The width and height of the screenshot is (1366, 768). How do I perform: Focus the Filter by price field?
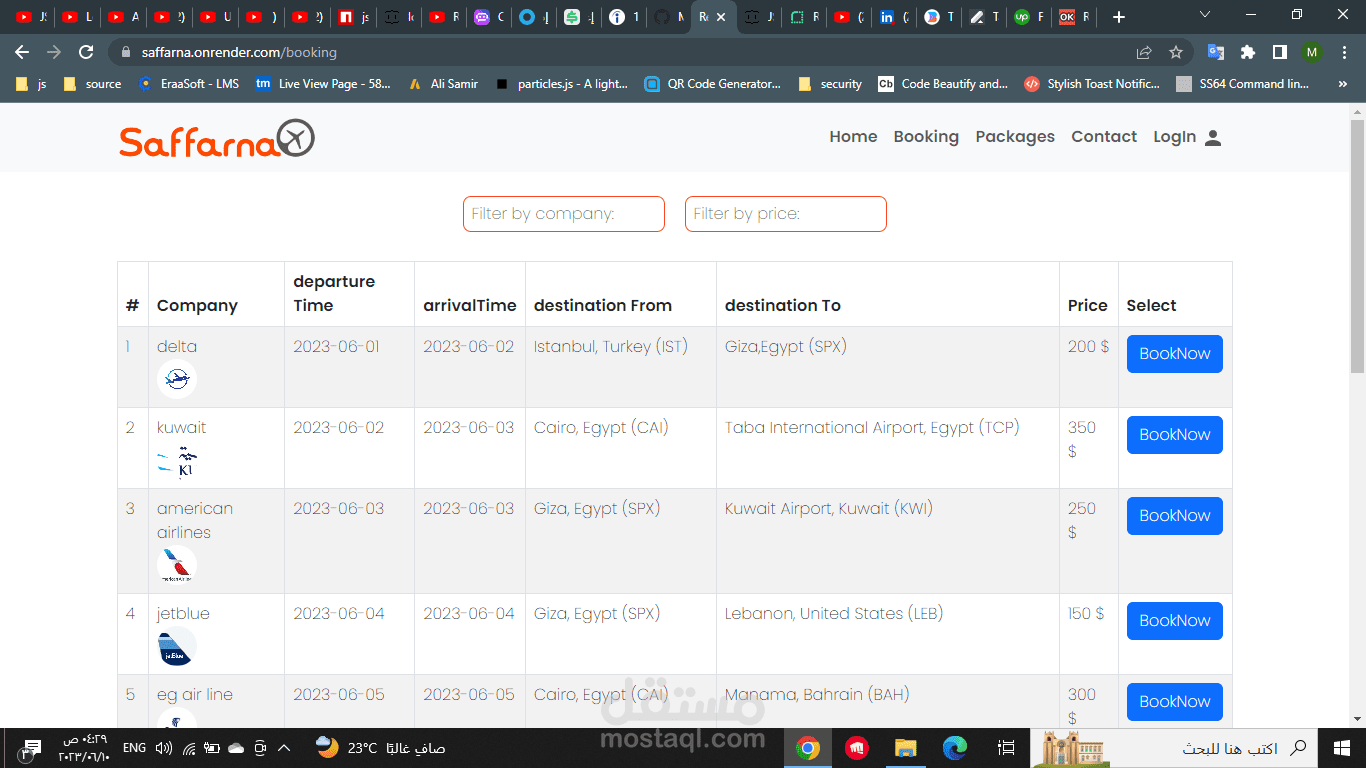(x=786, y=214)
